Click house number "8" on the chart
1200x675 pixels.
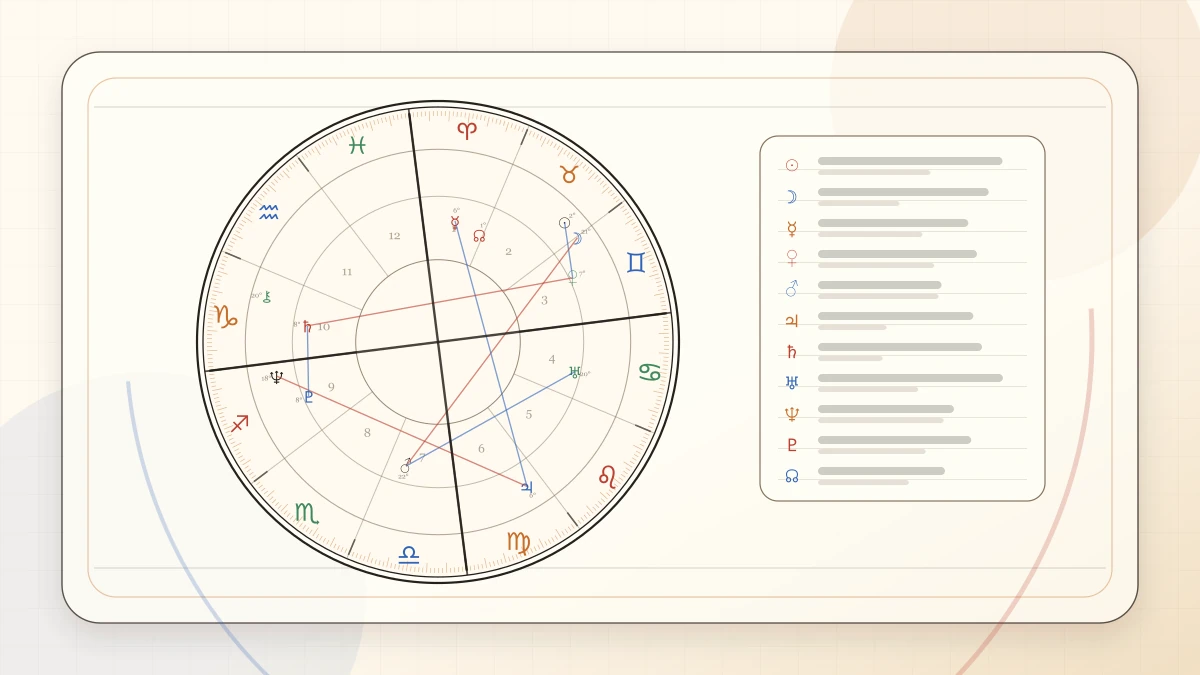[367, 433]
